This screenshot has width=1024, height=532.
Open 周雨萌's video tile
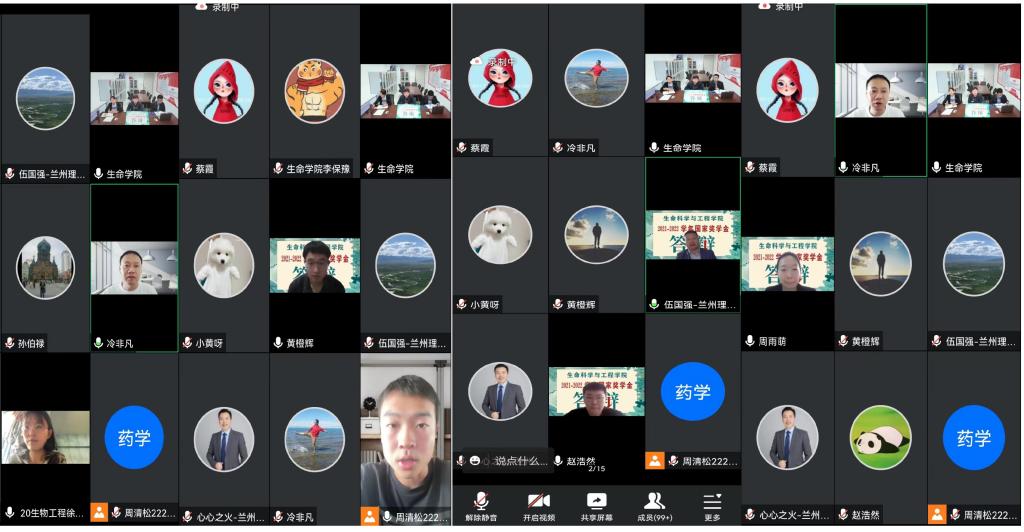pyautogui.click(x=787, y=265)
